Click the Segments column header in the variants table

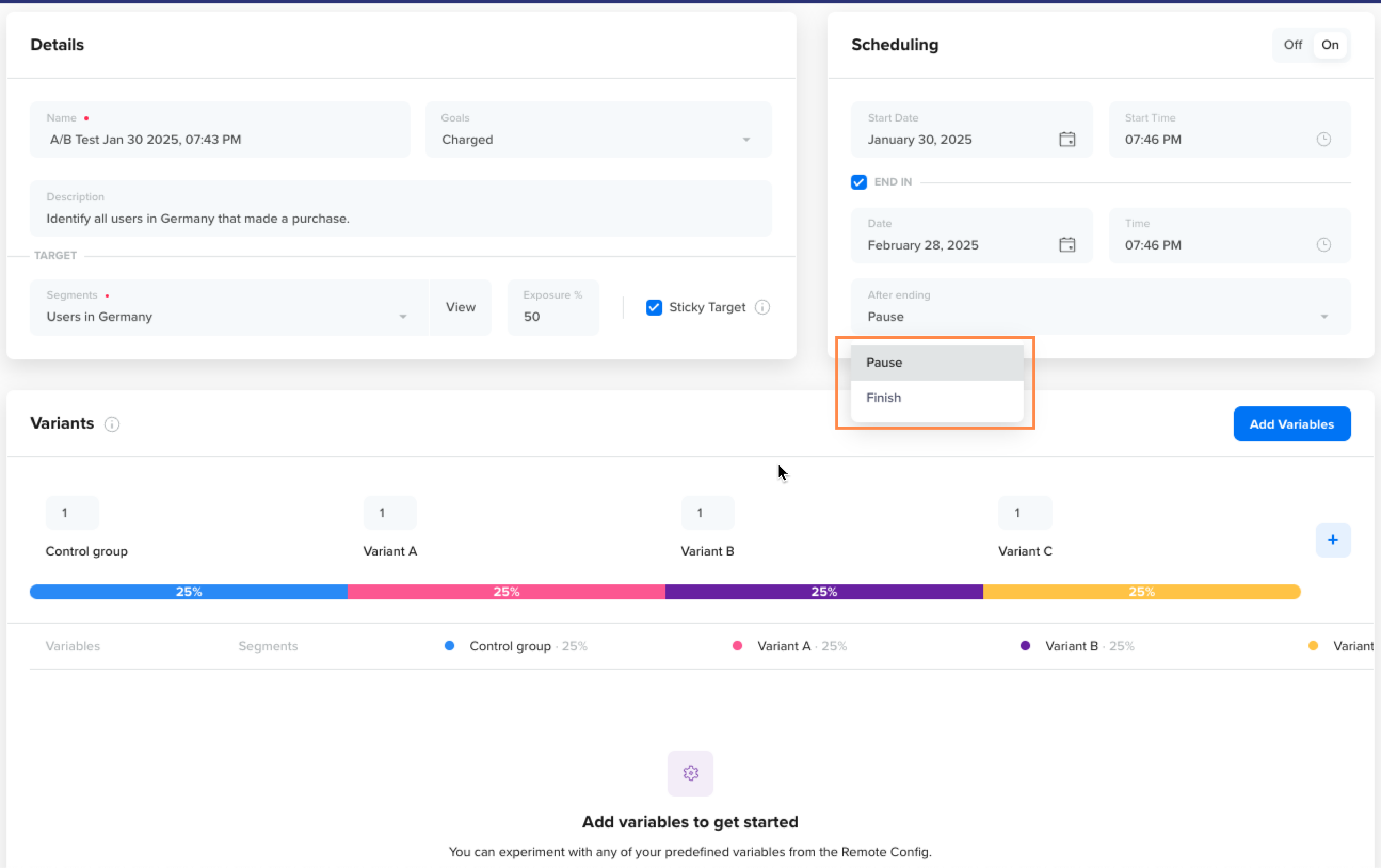(x=268, y=646)
